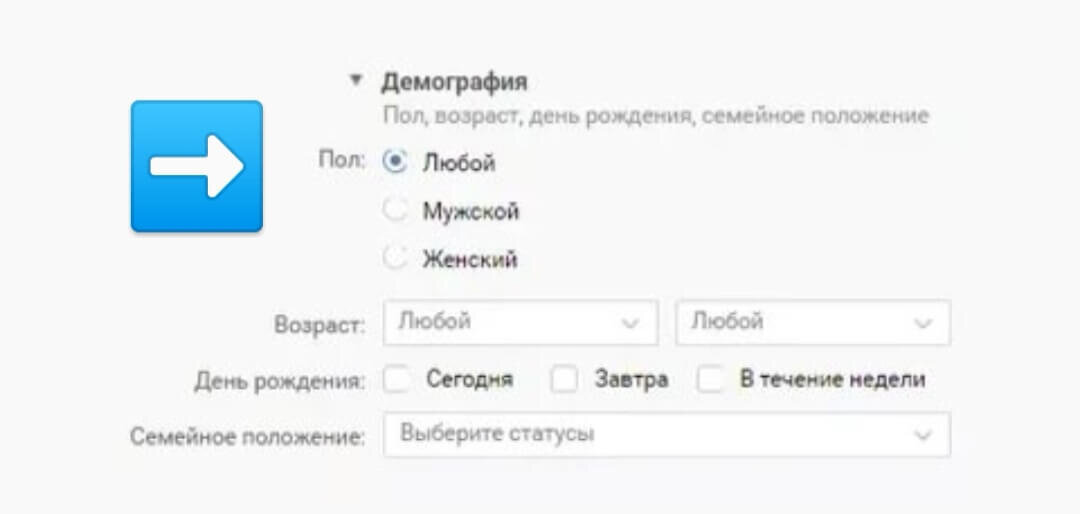Select the Женский radio button
Viewport: 1080px width, 514px height.
pyautogui.click(x=395, y=259)
